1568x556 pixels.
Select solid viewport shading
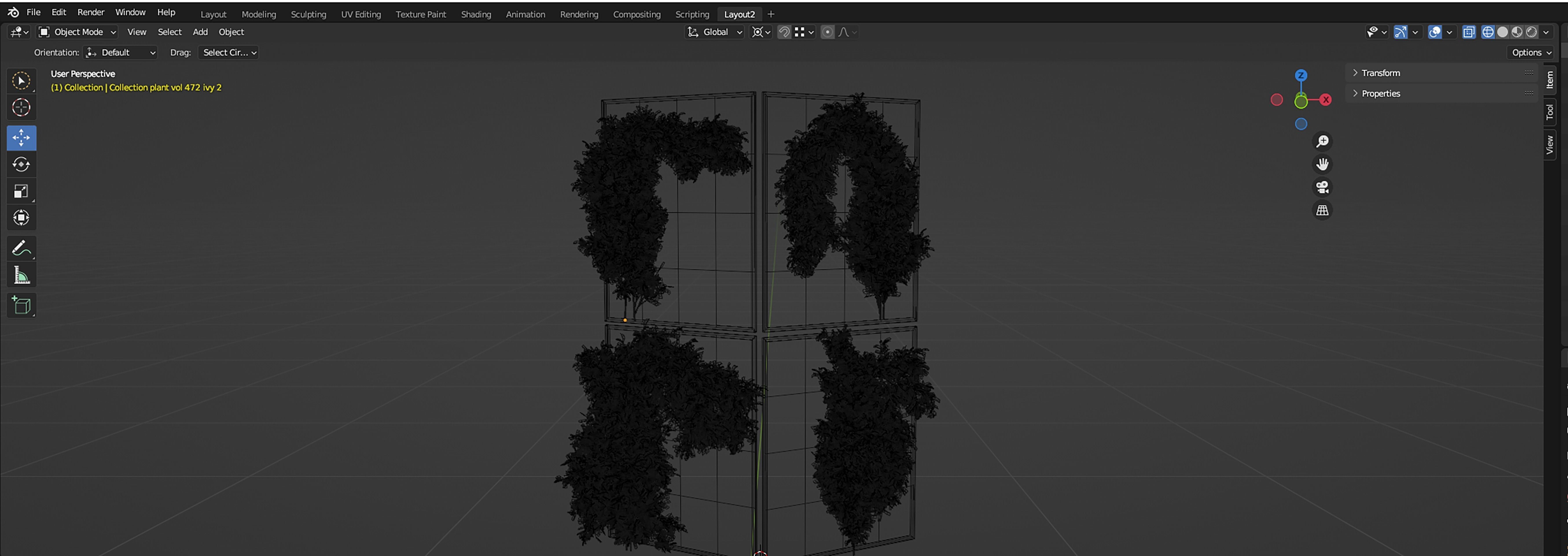[1502, 32]
